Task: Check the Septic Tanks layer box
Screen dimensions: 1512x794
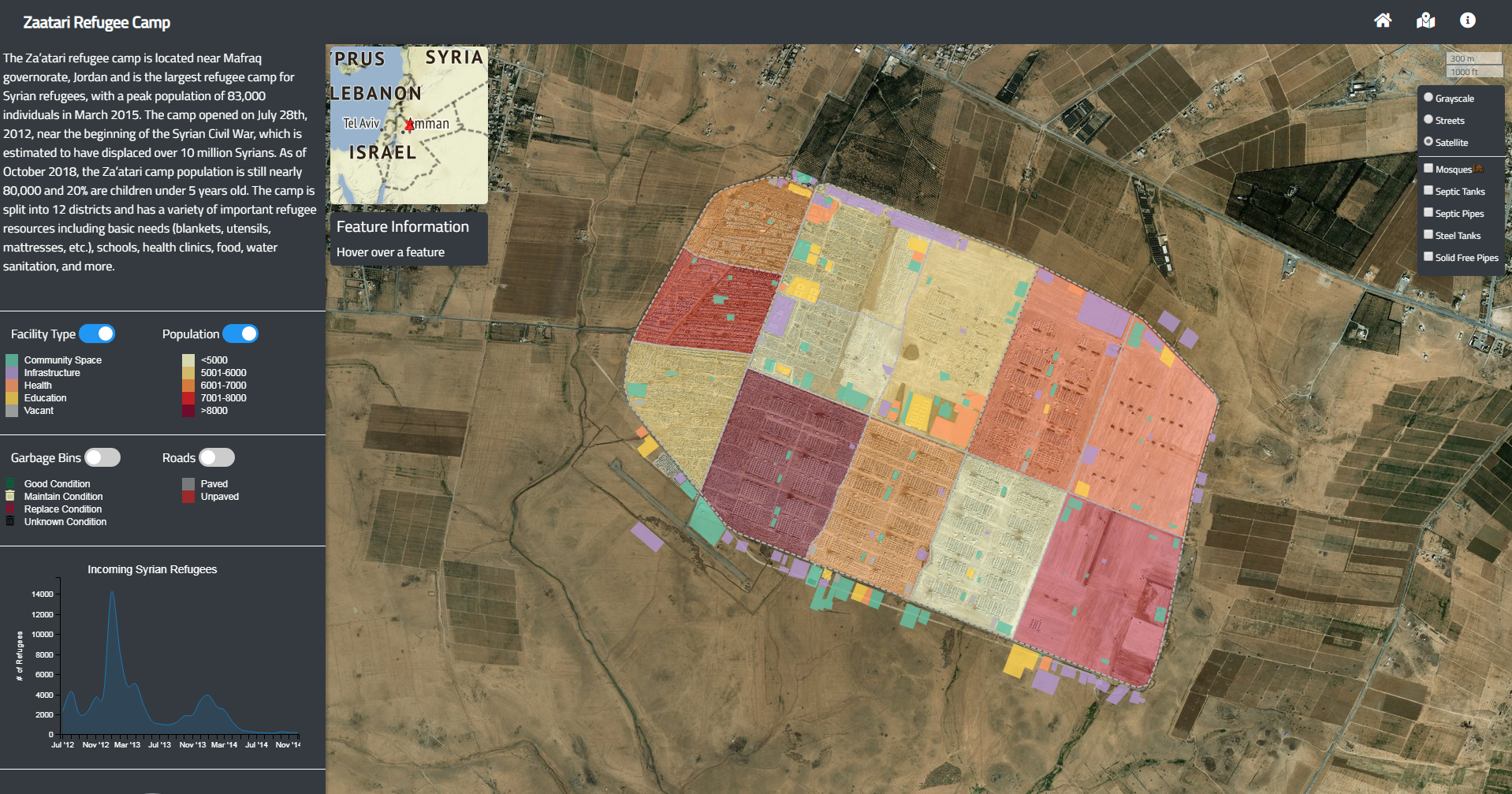Action: [x=1428, y=191]
